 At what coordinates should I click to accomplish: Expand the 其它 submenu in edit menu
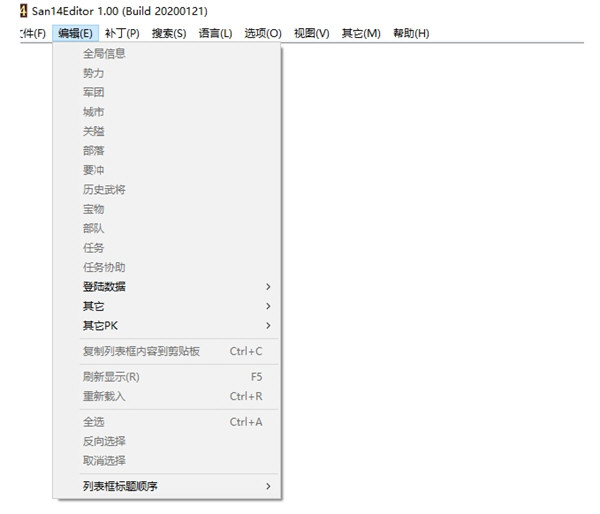click(x=167, y=306)
